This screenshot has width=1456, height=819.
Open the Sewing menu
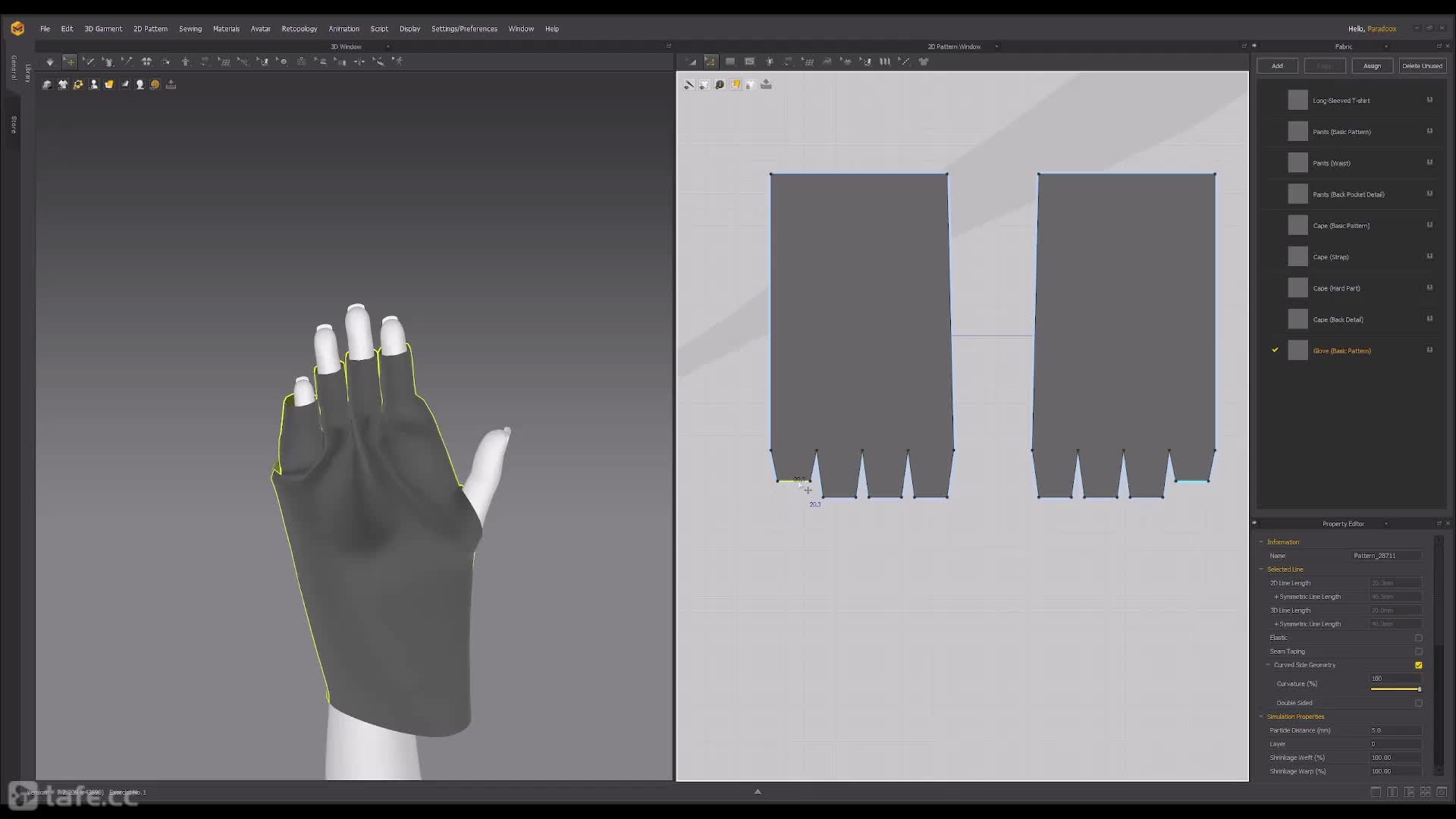tap(190, 29)
